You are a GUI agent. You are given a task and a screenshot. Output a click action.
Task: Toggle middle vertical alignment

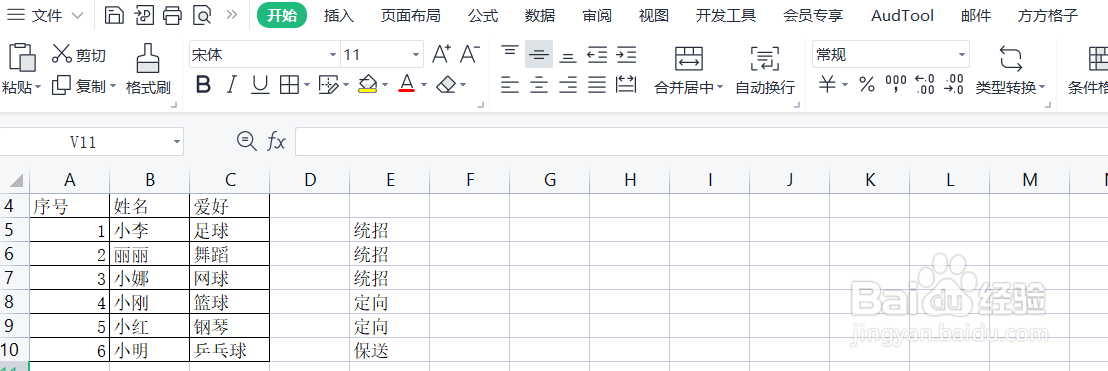tap(539, 54)
